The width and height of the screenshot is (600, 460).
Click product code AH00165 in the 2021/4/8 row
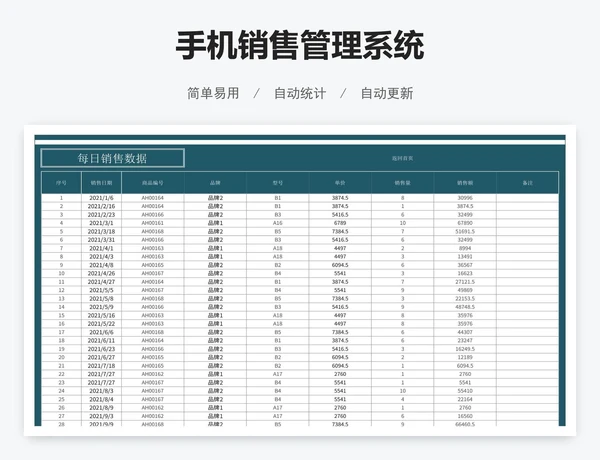[x=153, y=265]
